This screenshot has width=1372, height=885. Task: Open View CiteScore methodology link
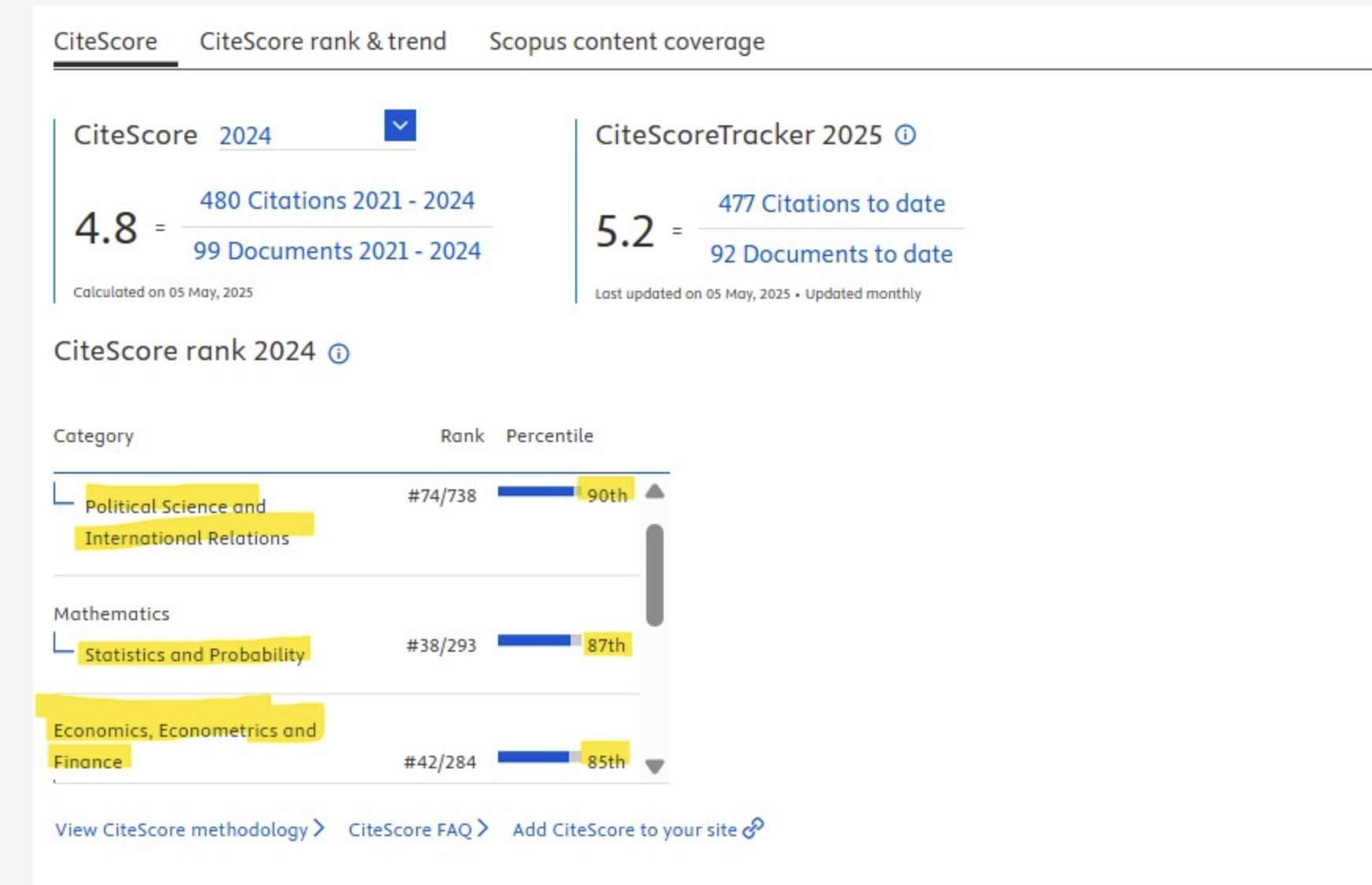click(x=190, y=829)
